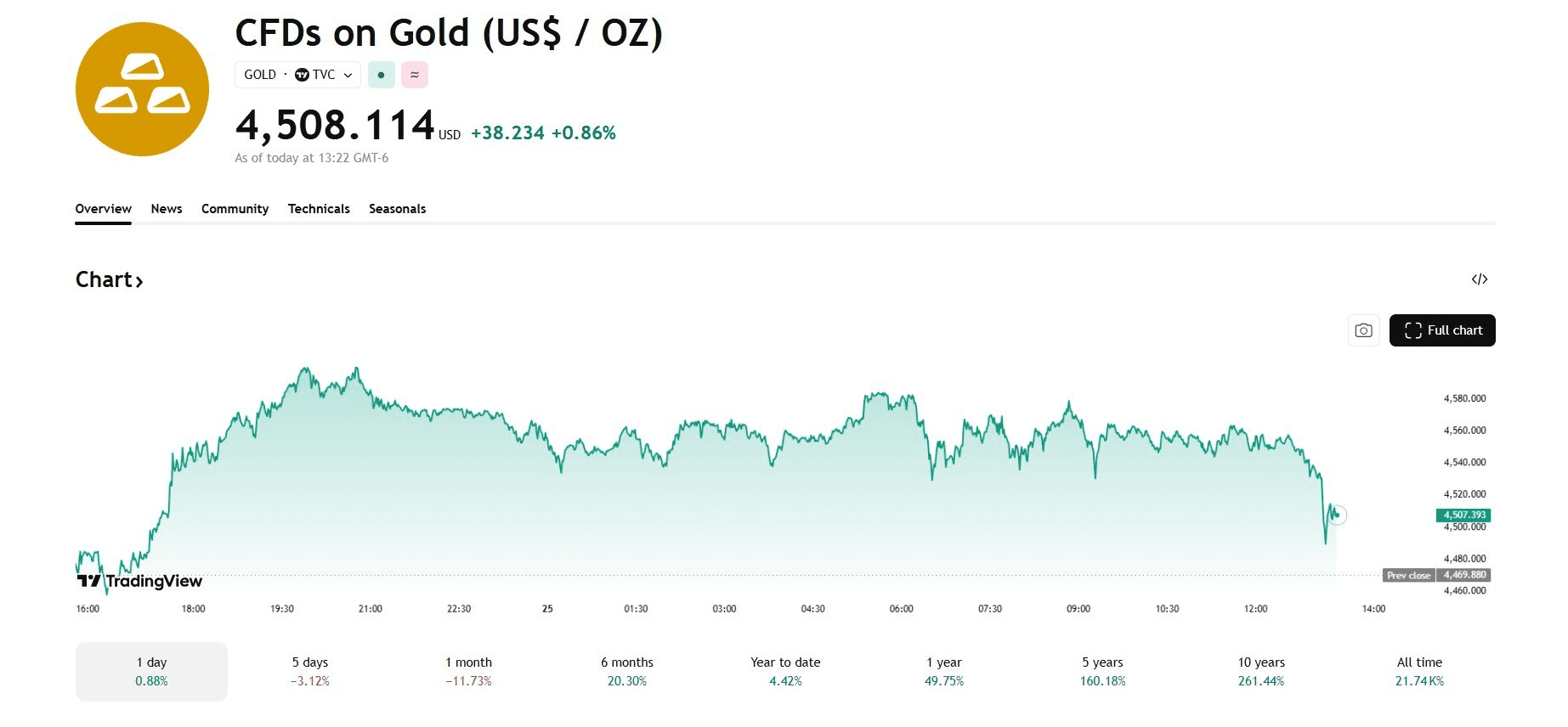Click the embed code icon
Image resolution: width=1568 pixels, height=727 pixels.
point(1479,279)
